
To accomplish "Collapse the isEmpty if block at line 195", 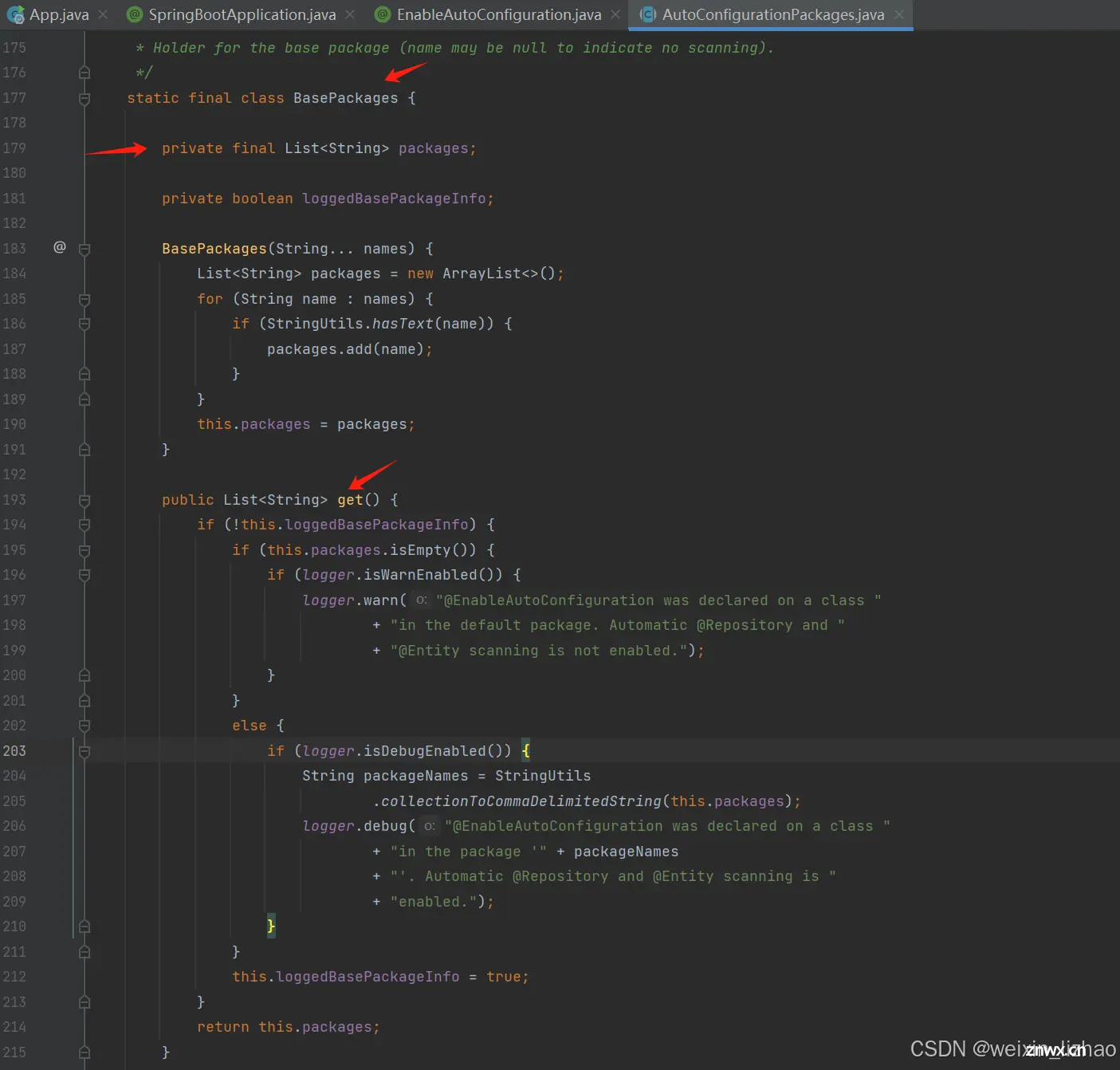I will point(84,550).
